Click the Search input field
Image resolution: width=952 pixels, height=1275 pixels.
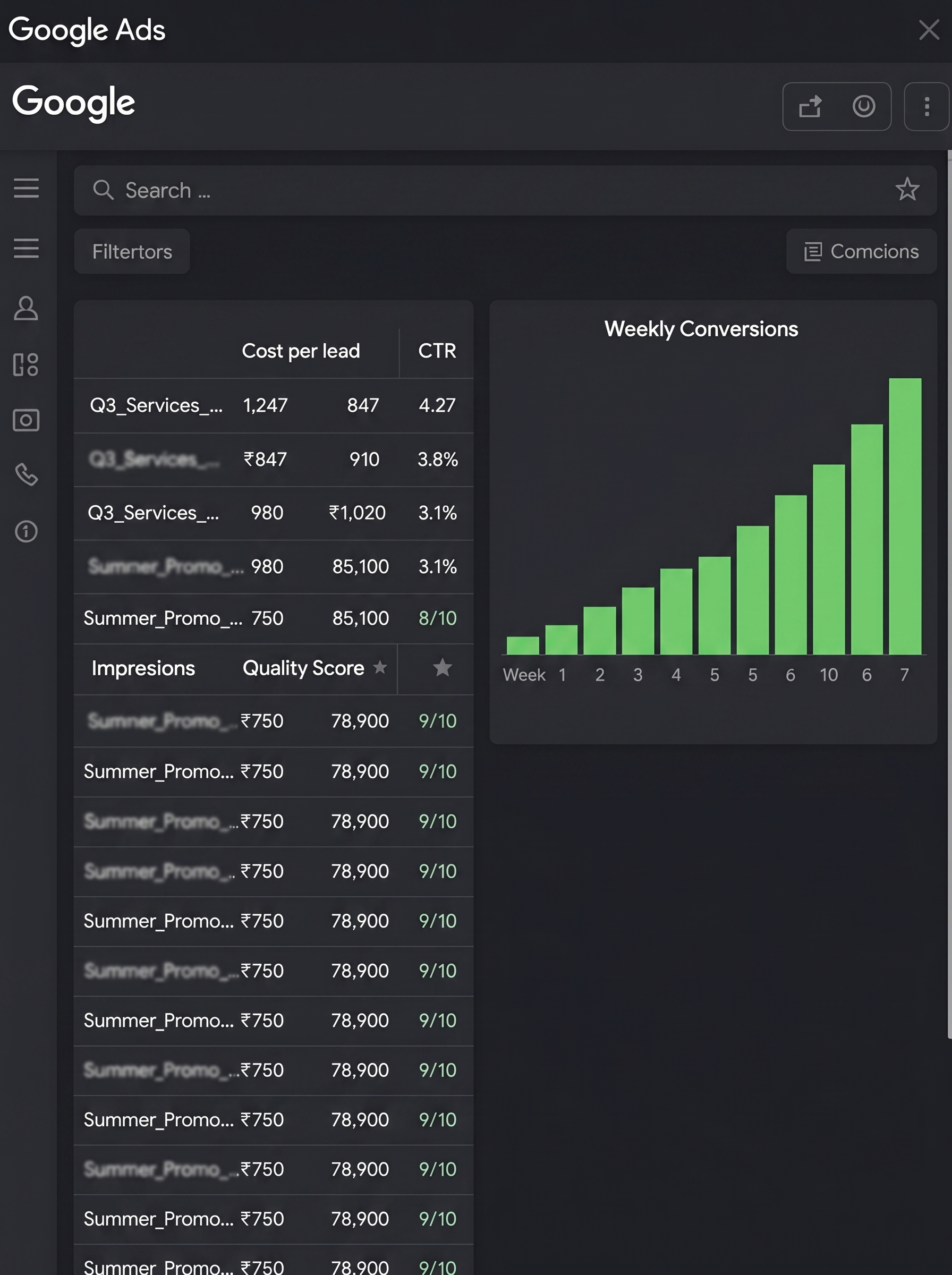click(x=505, y=190)
